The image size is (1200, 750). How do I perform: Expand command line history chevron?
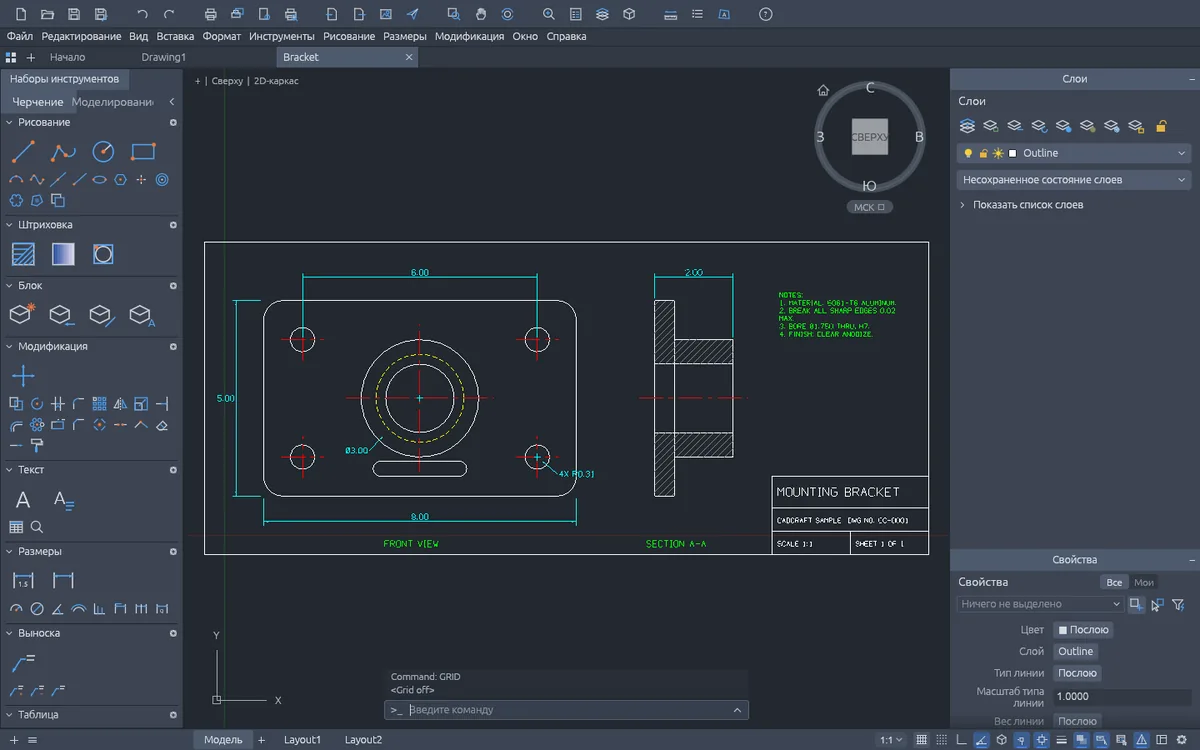[738, 710]
